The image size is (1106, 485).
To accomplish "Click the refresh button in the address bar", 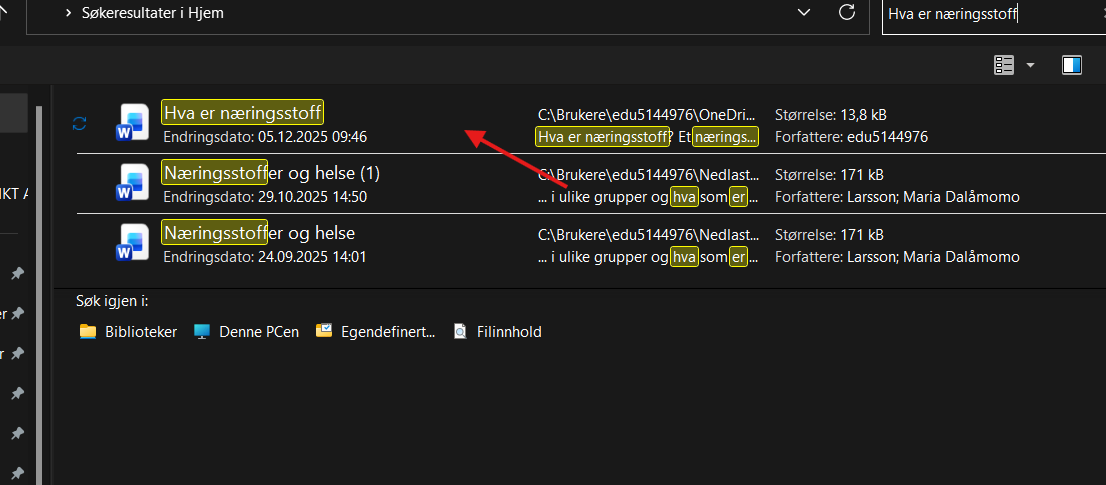I will 846,13.
